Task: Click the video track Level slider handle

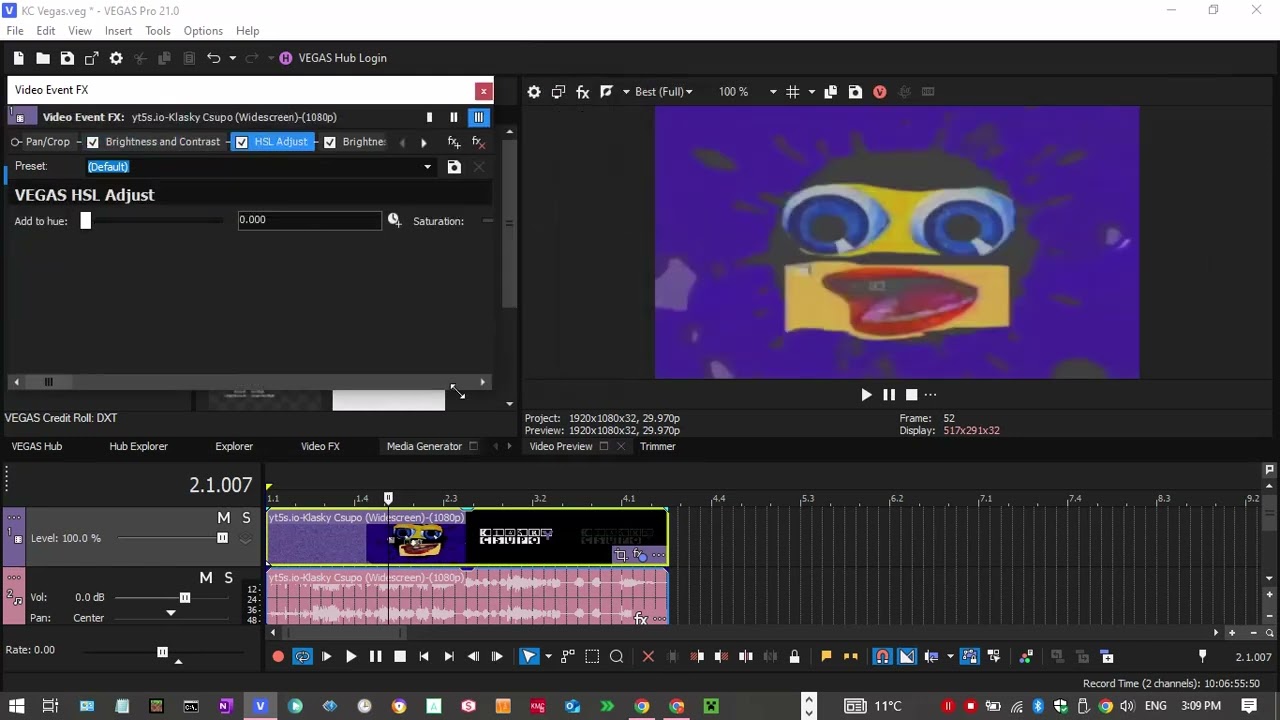Action: (x=222, y=538)
